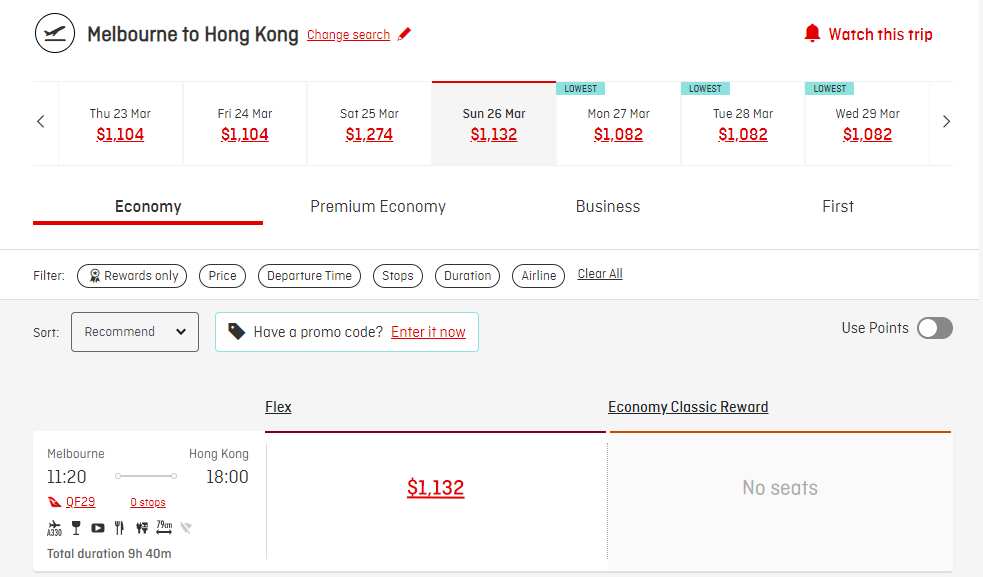Select the $1,132 Flex fare

[435, 488]
